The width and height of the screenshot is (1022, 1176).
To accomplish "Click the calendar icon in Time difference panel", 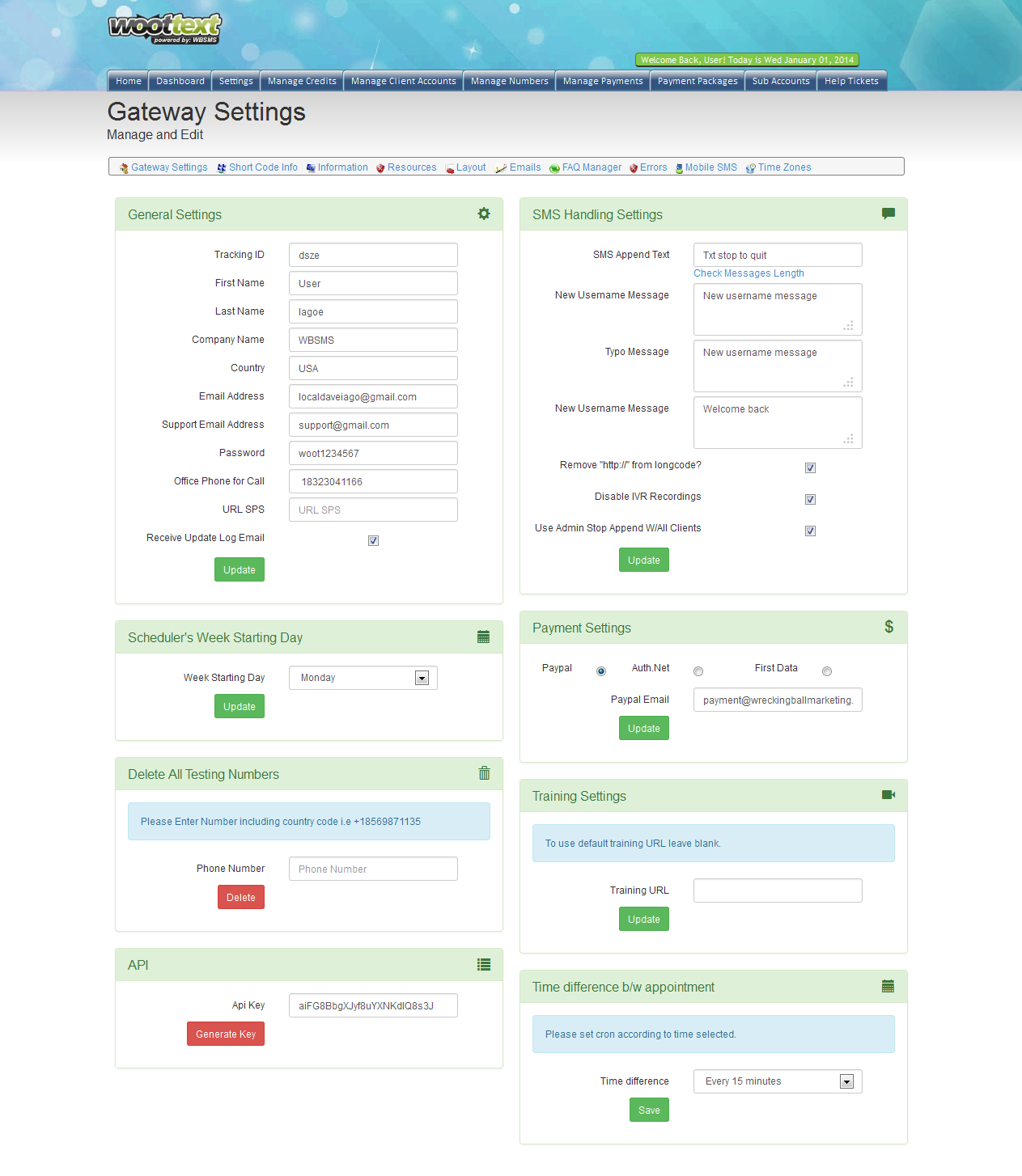I will coord(888,986).
